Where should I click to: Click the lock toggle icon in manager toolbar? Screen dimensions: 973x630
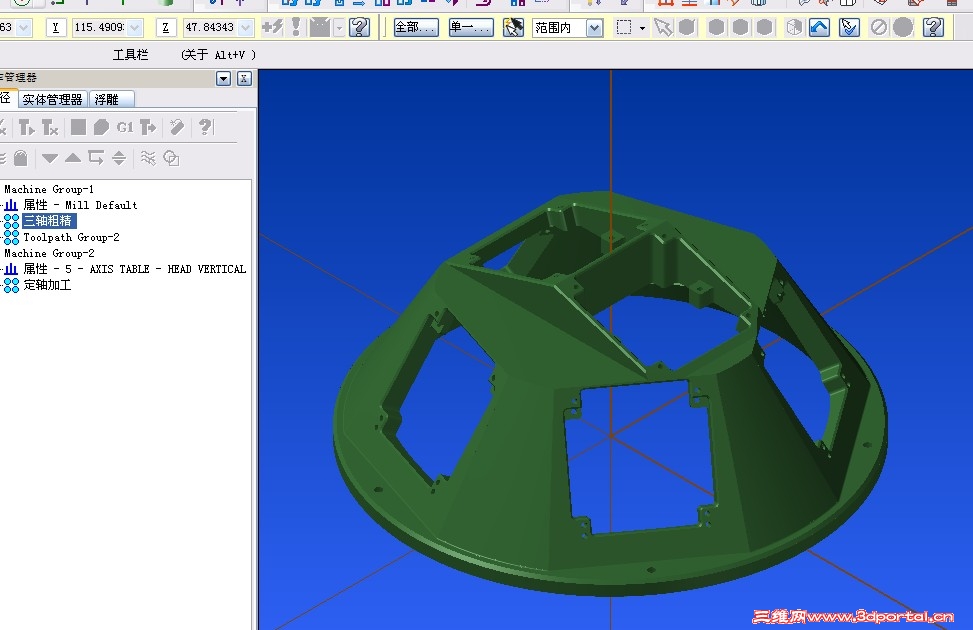20,158
